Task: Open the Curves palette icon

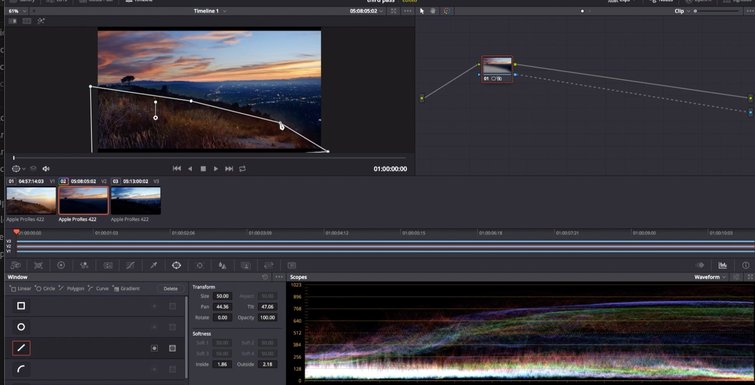Action: click(x=130, y=265)
